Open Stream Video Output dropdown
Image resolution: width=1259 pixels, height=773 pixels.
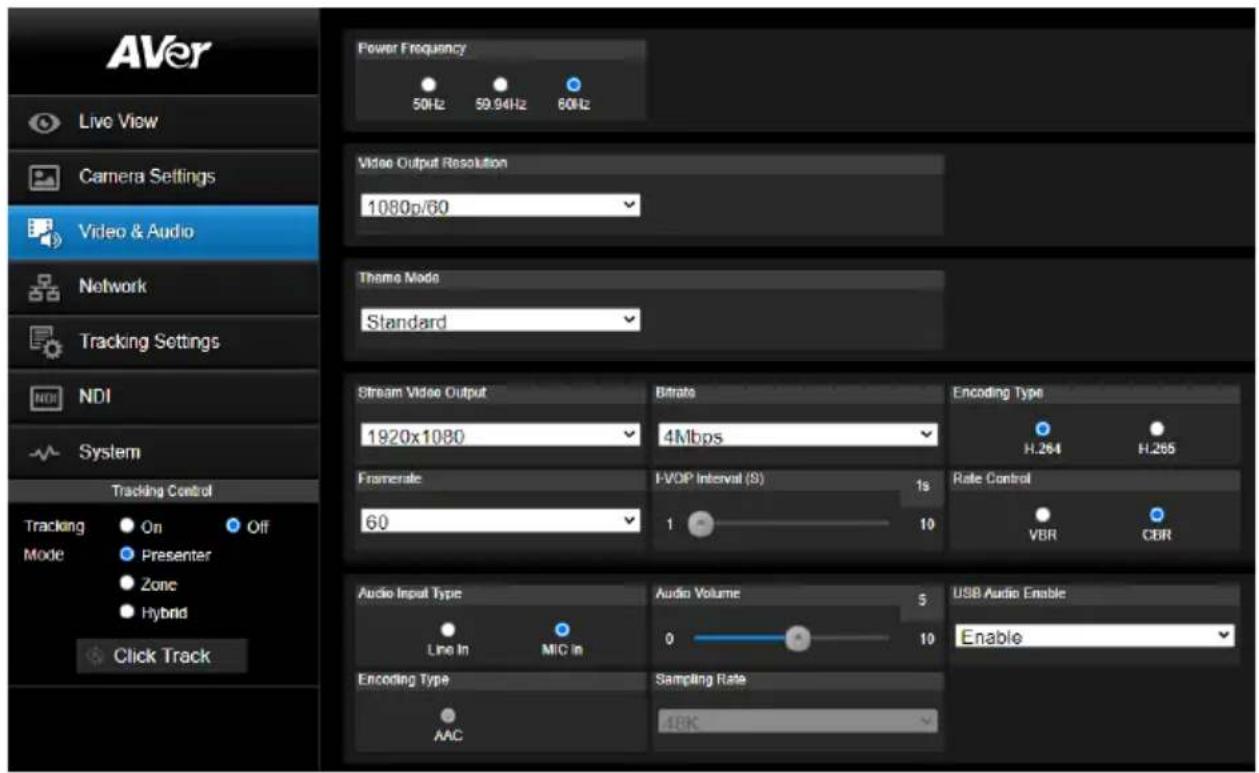499,436
